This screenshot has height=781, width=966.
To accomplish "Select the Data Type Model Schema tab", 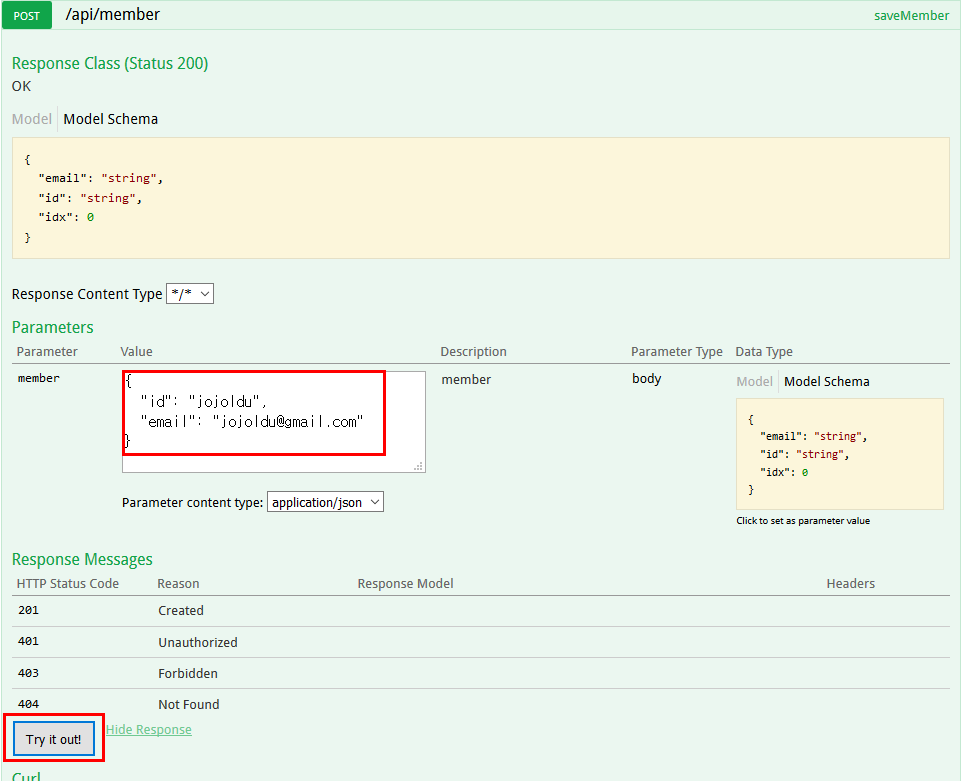I will click(x=827, y=381).
